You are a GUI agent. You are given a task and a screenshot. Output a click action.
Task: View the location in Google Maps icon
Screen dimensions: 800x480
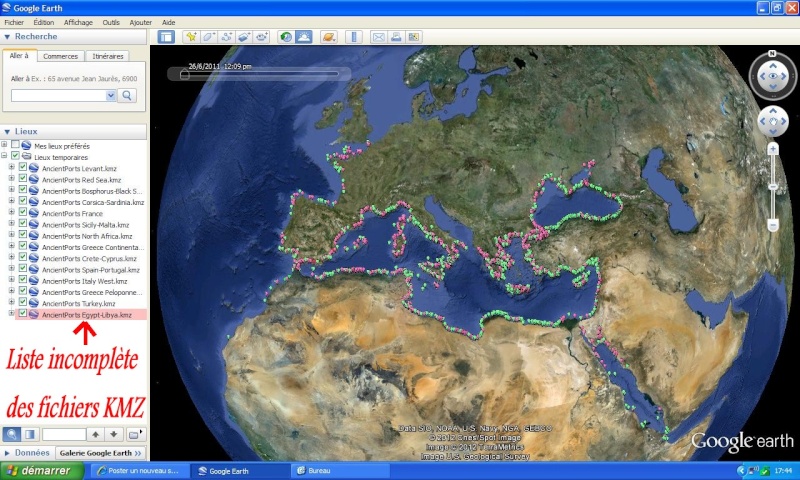[414, 37]
